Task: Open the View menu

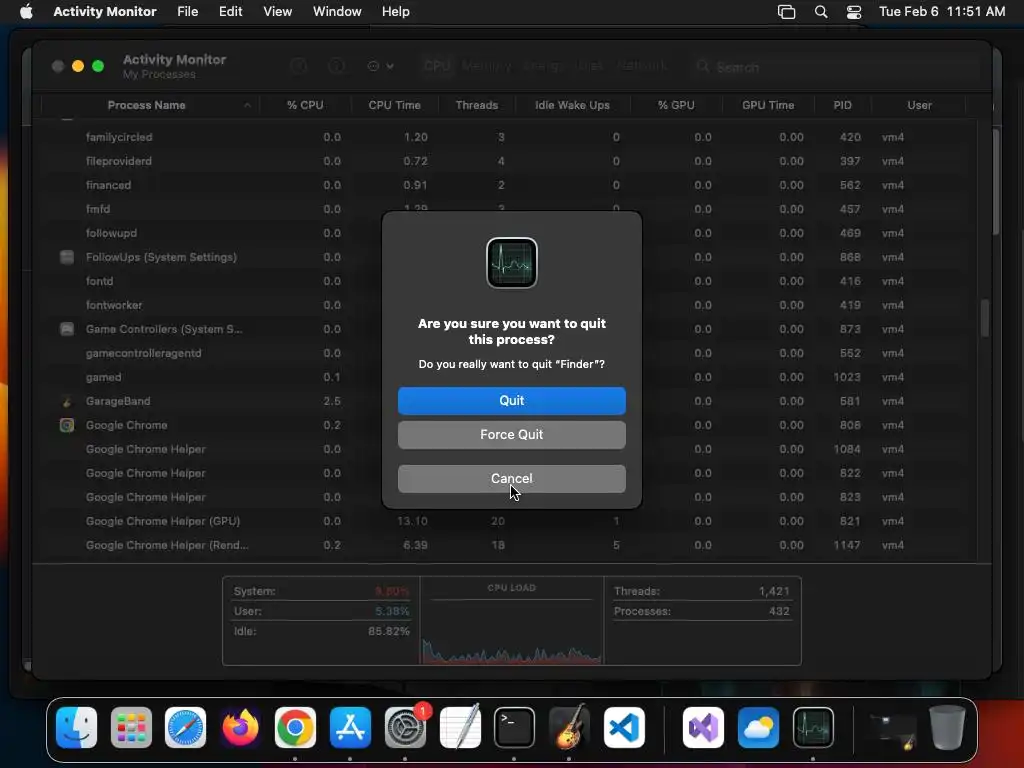Action: click(x=278, y=11)
